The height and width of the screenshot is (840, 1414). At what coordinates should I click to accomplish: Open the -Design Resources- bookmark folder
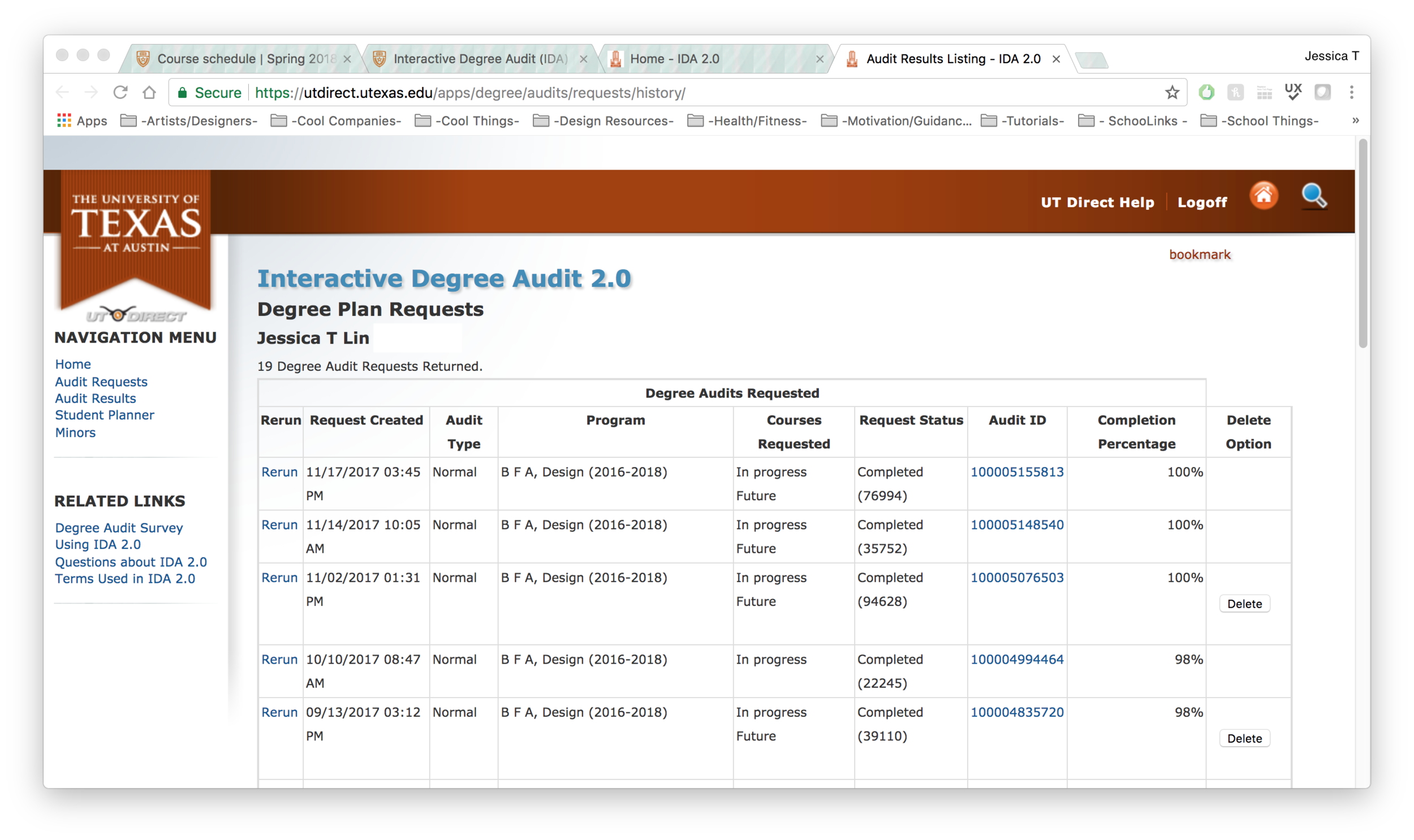click(603, 120)
